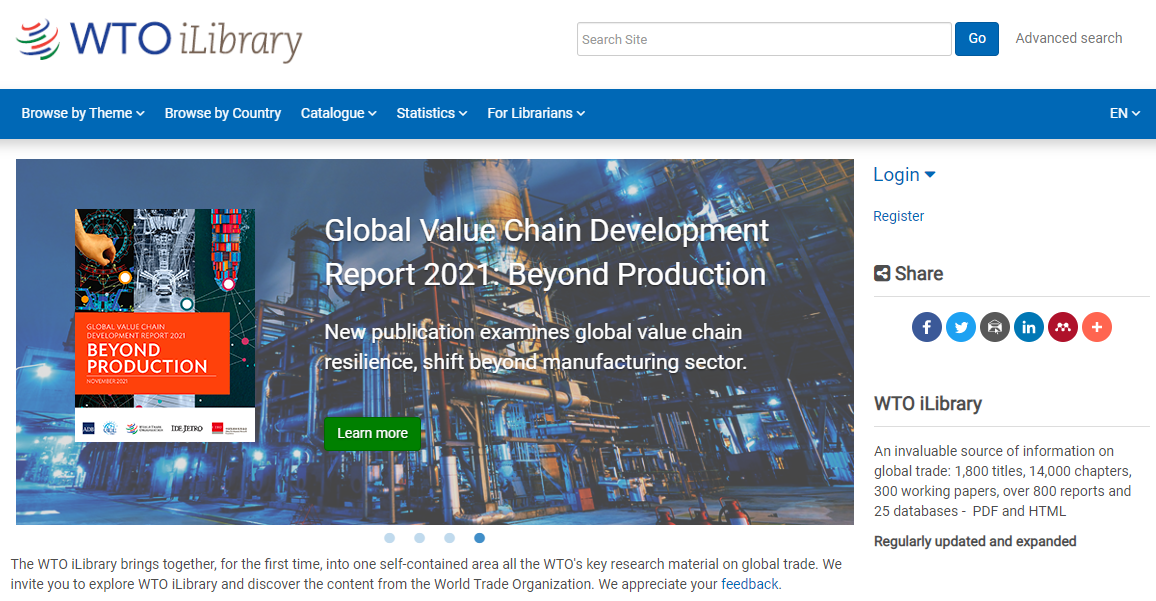
Task: Click the Register link
Action: tap(898, 216)
